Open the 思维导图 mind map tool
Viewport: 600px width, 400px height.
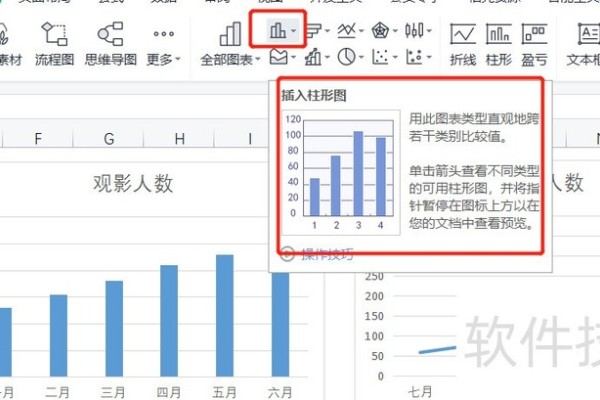tap(111, 43)
